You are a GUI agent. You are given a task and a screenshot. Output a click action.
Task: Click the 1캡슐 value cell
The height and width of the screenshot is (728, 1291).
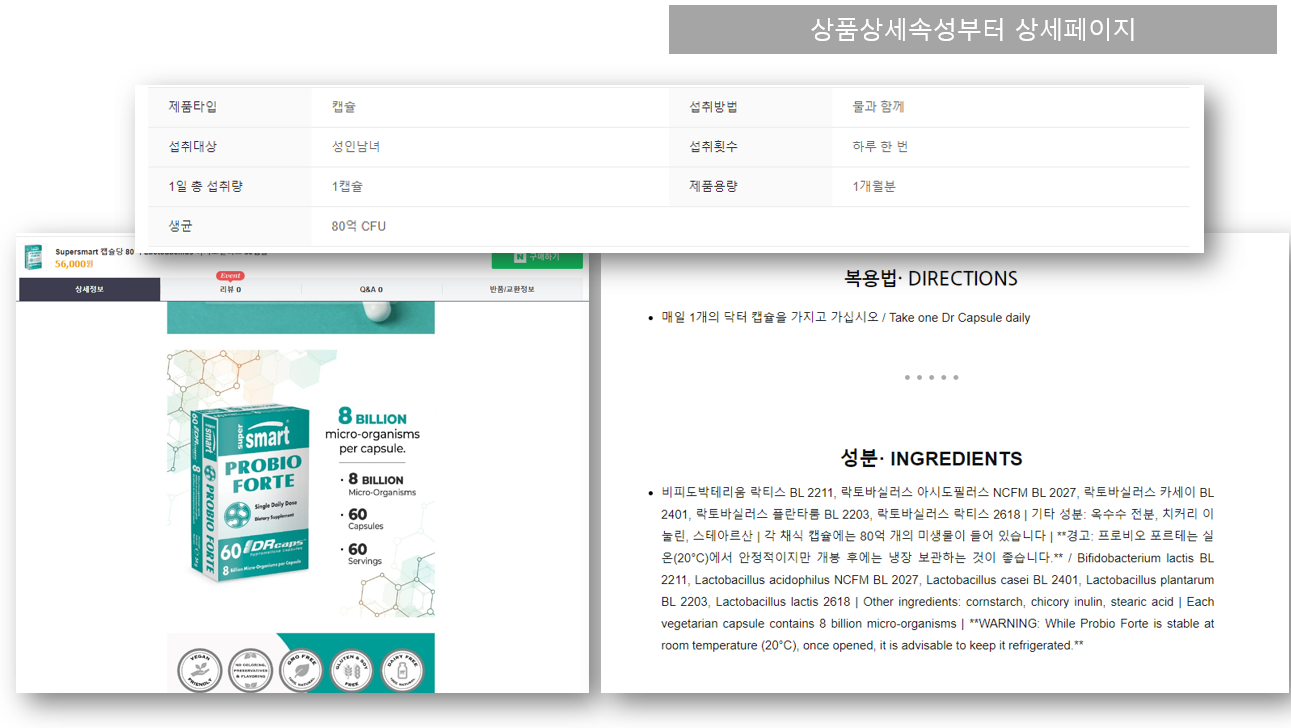490,187
